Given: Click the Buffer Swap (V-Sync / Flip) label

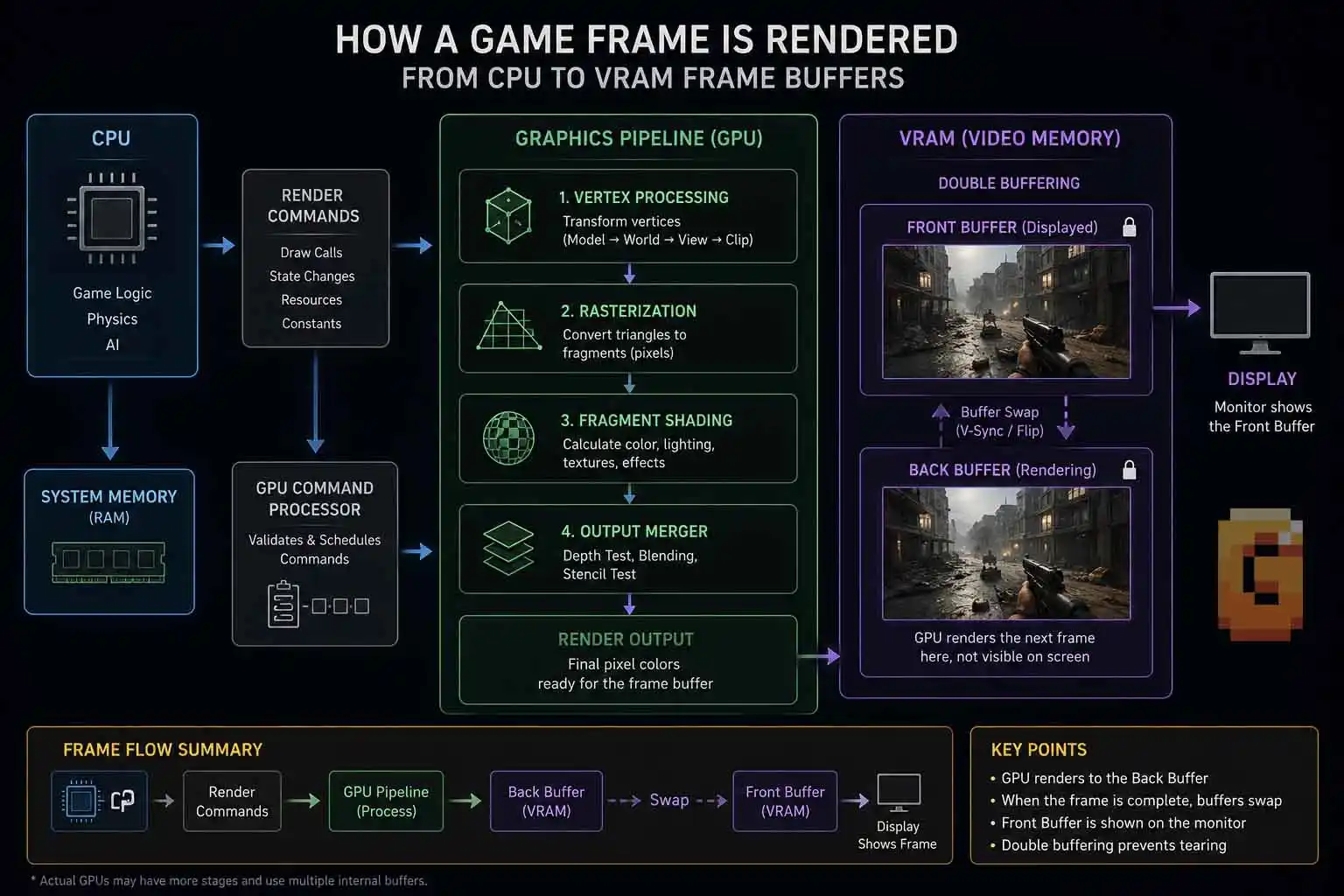Looking at the screenshot, I should [x=999, y=421].
